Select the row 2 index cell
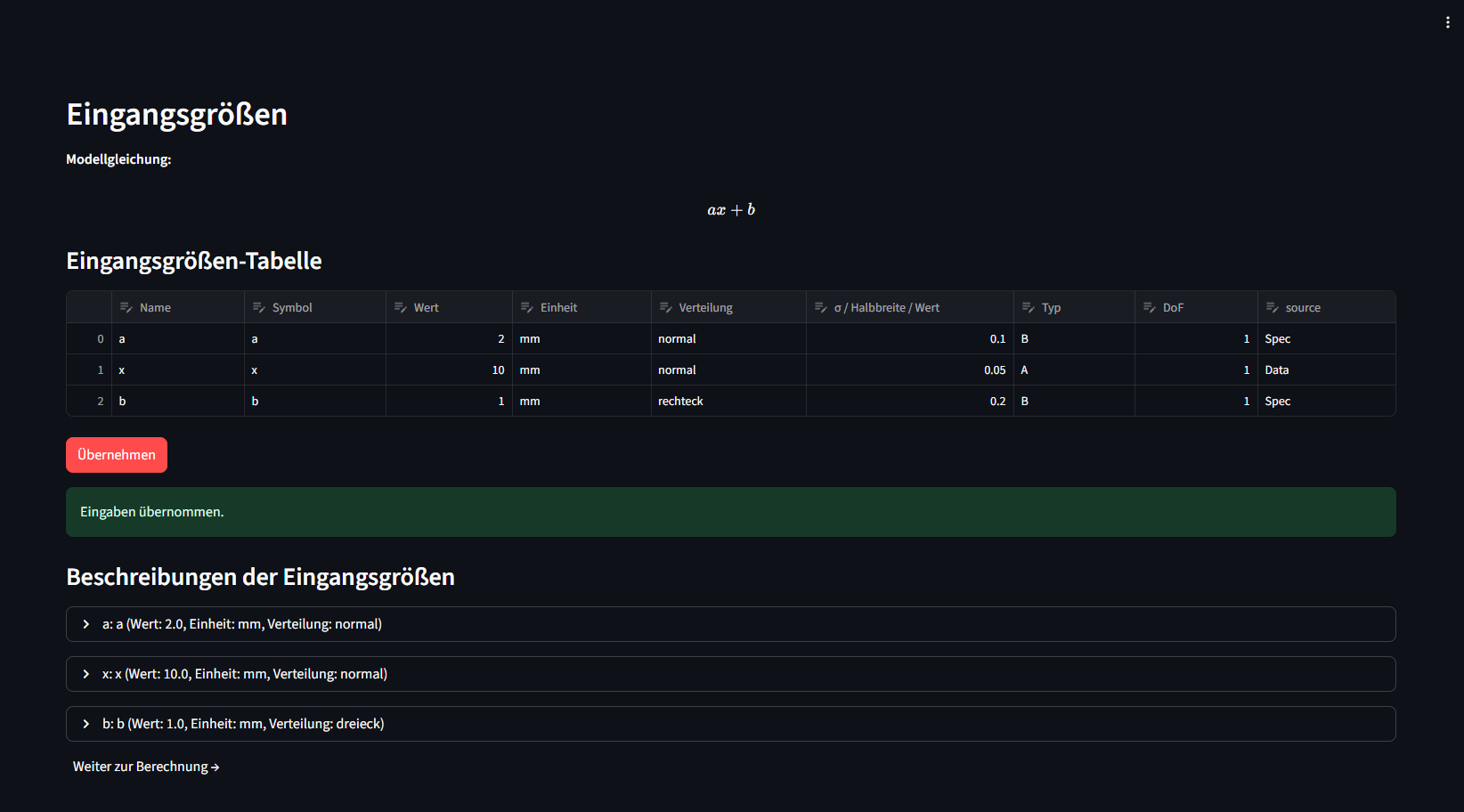Screen dimensions: 1464x812 pos(90,401)
